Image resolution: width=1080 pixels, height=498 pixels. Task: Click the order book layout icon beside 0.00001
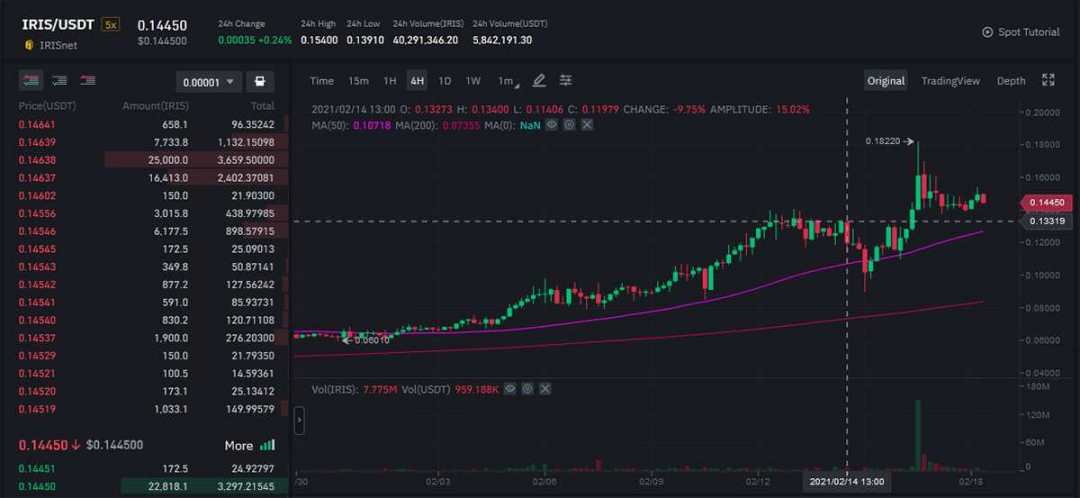[260, 82]
